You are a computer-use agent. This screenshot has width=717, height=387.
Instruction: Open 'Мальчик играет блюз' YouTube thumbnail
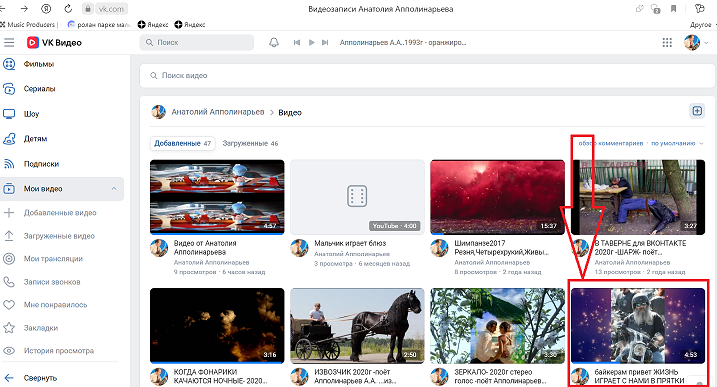(x=357, y=197)
